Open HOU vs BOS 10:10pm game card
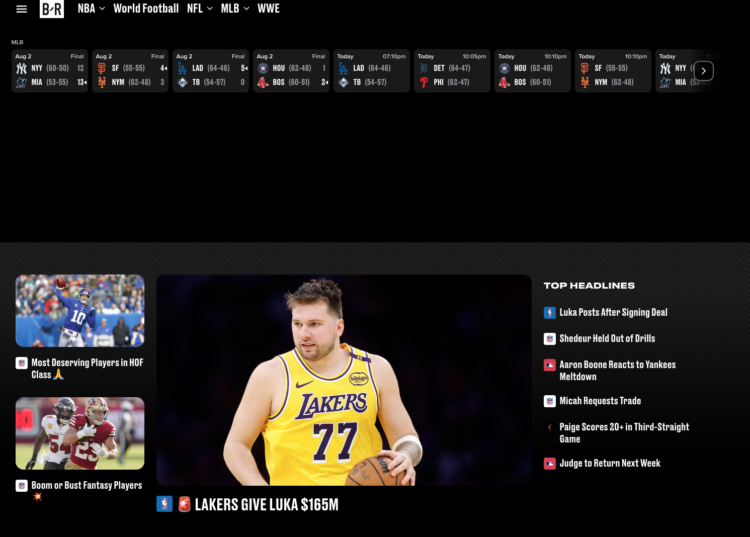This screenshot has width=750, height=537. coord(532,70)
